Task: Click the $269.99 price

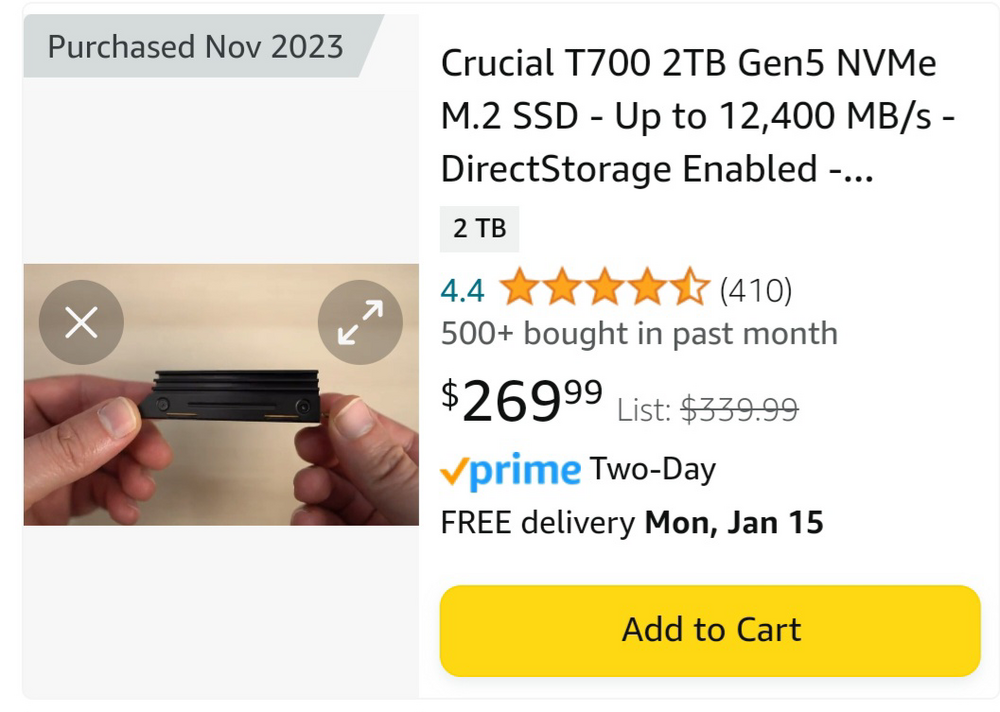Action: point(522,400)
